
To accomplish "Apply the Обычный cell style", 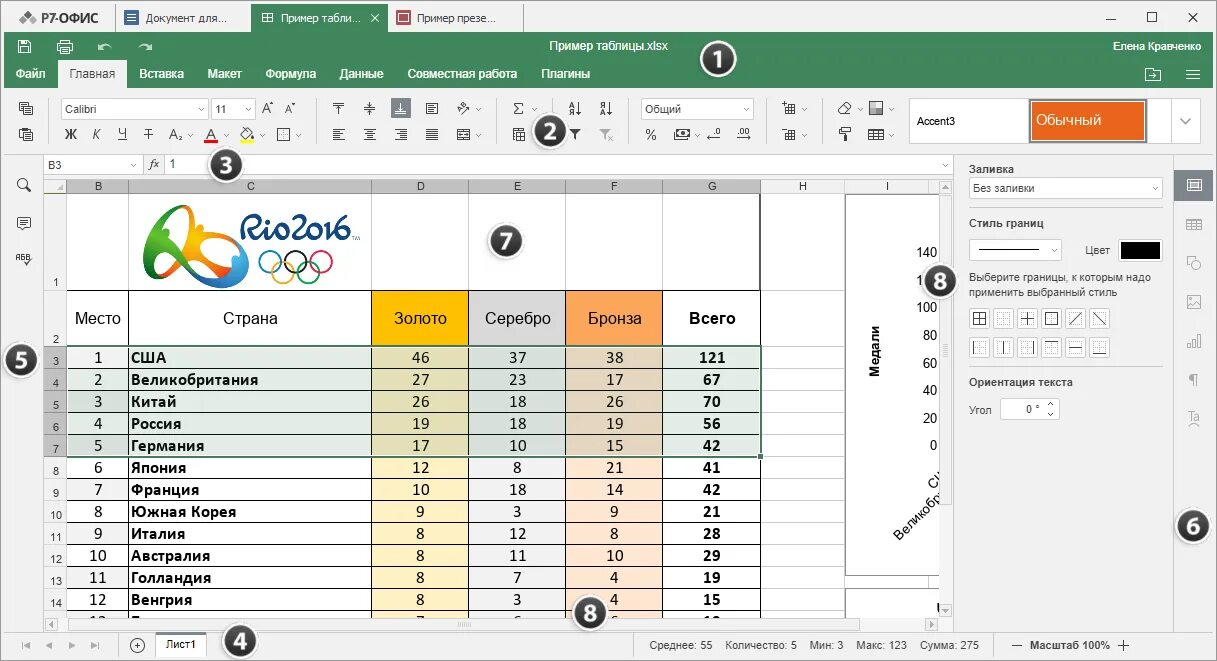I will (x=1087, y=121).
